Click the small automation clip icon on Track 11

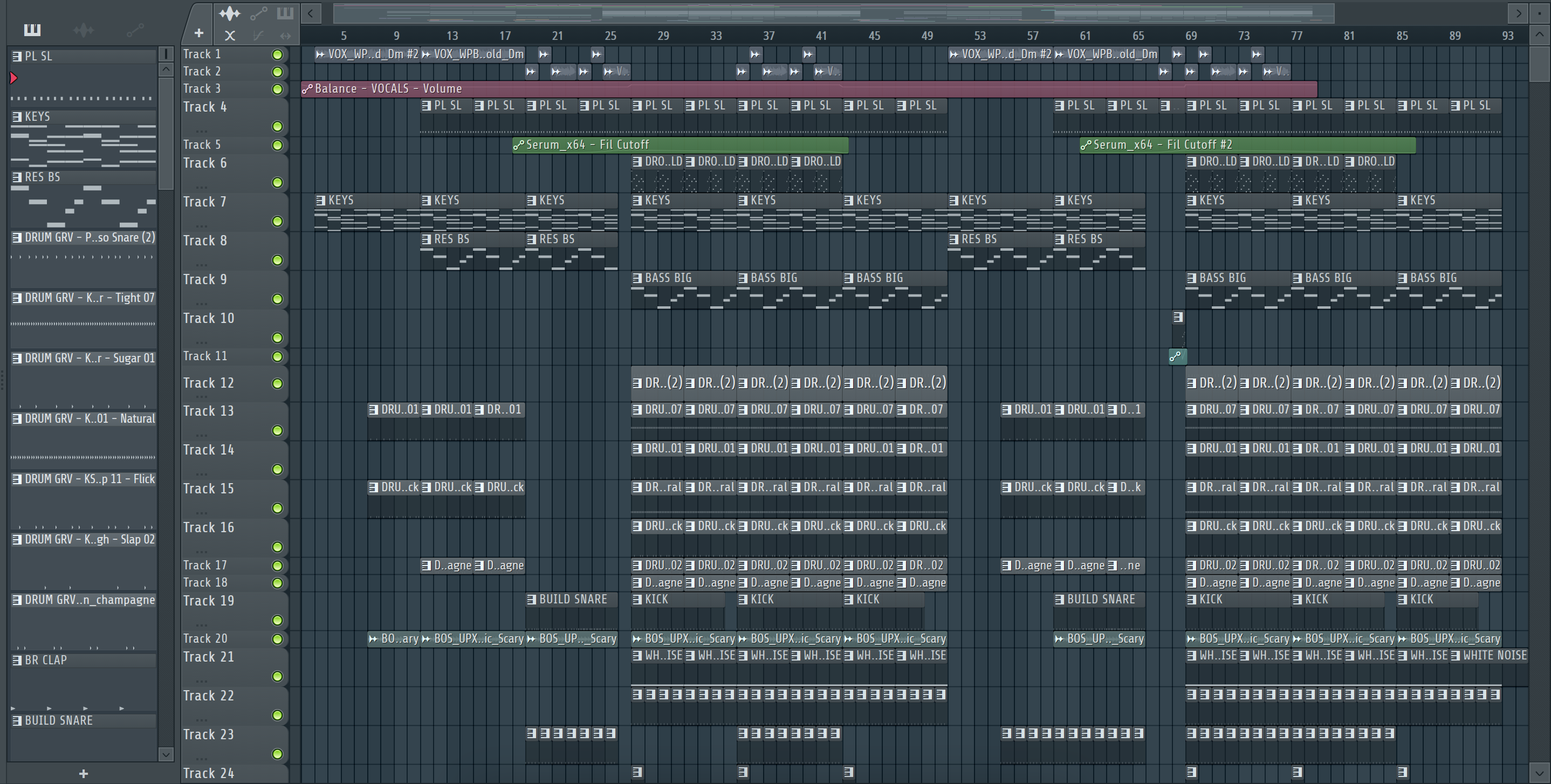click(x=1177, y=356)
